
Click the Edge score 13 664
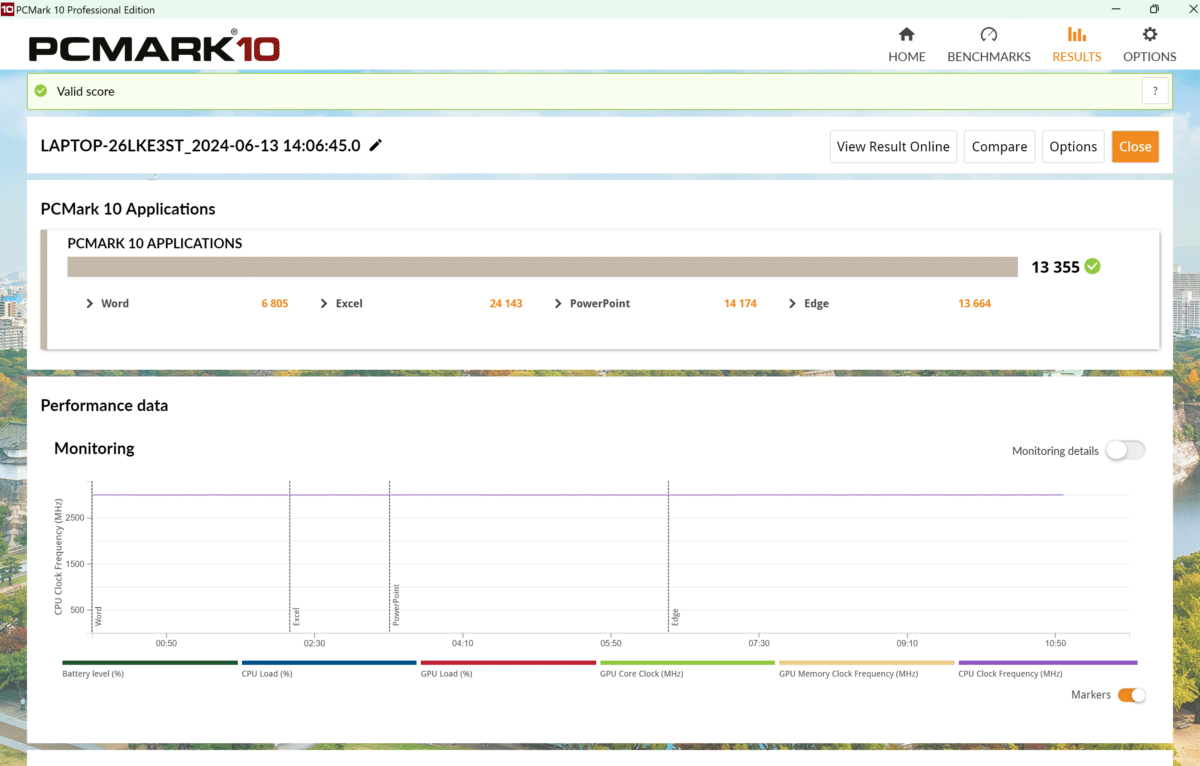974,303
